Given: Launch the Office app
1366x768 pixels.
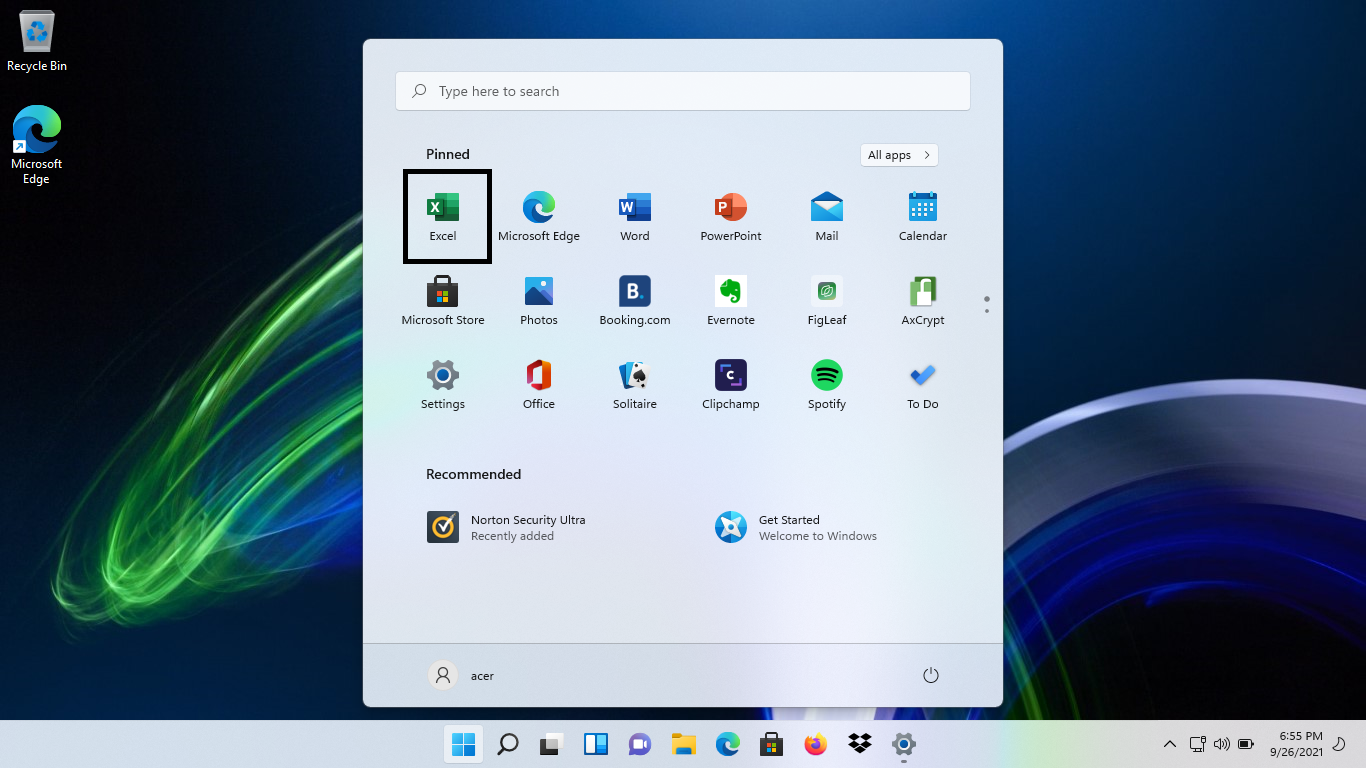Looking at the screenshot, I should pyautogui.click(x=539, y=385).
